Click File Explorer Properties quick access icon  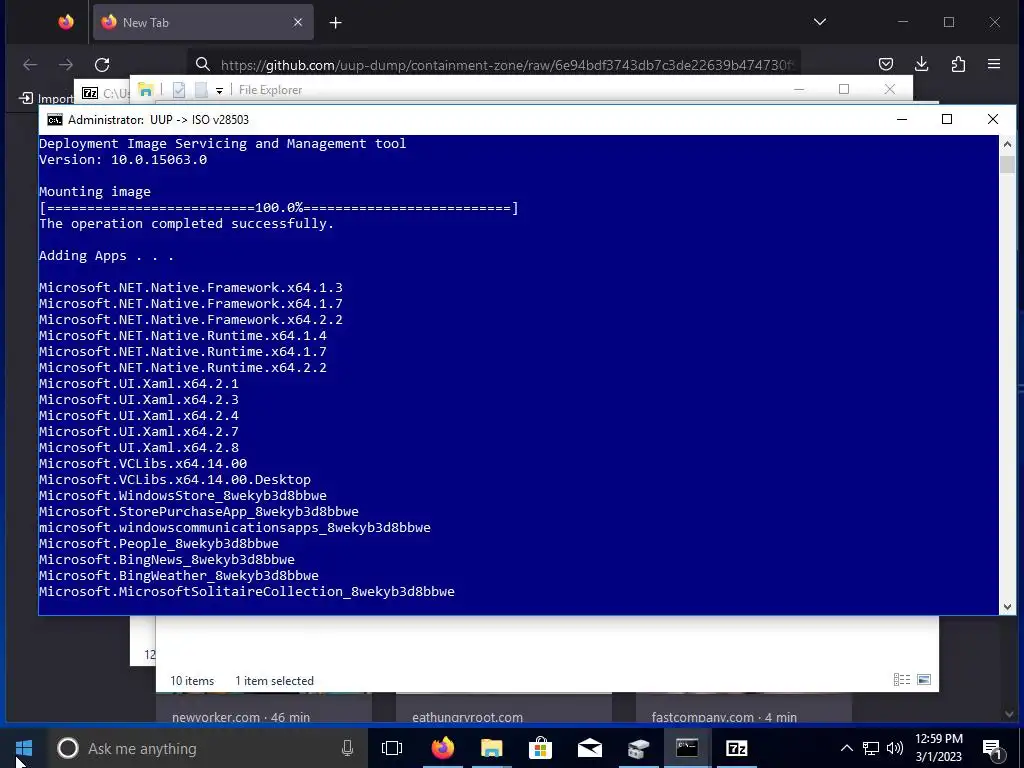179,90
